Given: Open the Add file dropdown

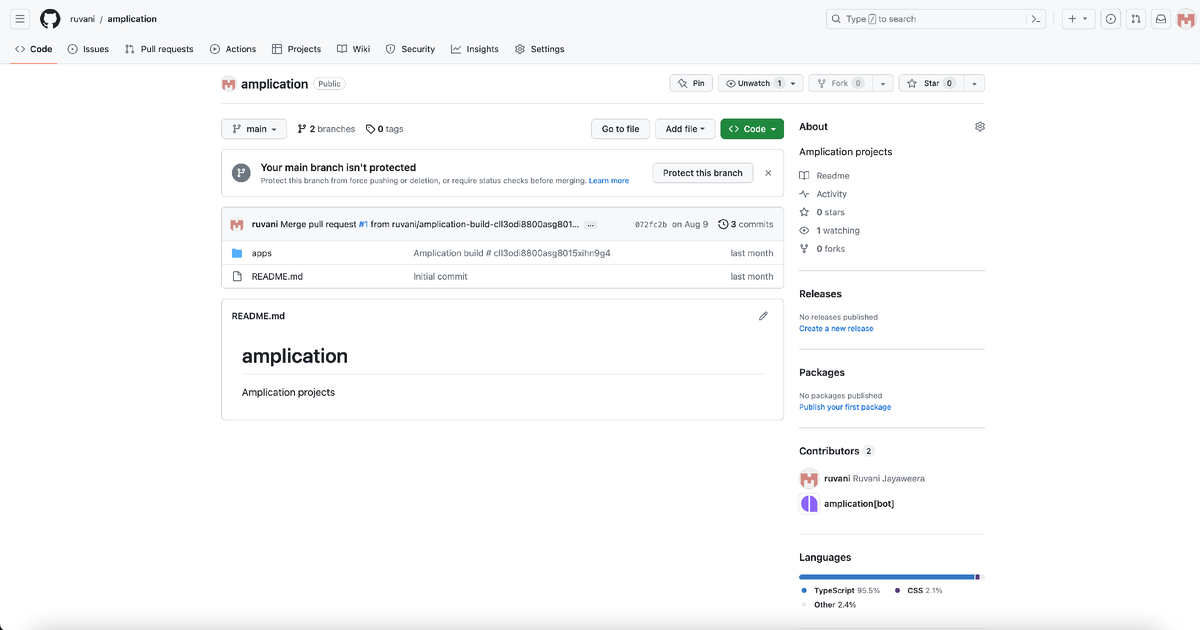Looking at the screenshot, I should coord(686,129).
